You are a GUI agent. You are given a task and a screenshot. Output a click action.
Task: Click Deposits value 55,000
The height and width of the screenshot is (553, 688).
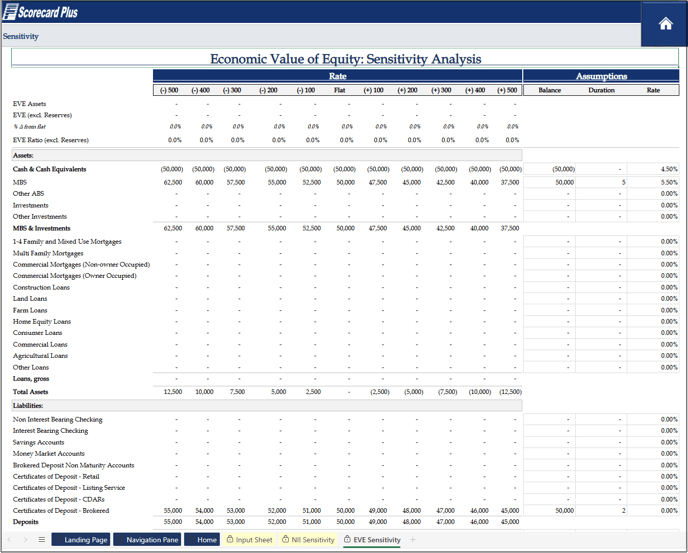tap(173, 522)
